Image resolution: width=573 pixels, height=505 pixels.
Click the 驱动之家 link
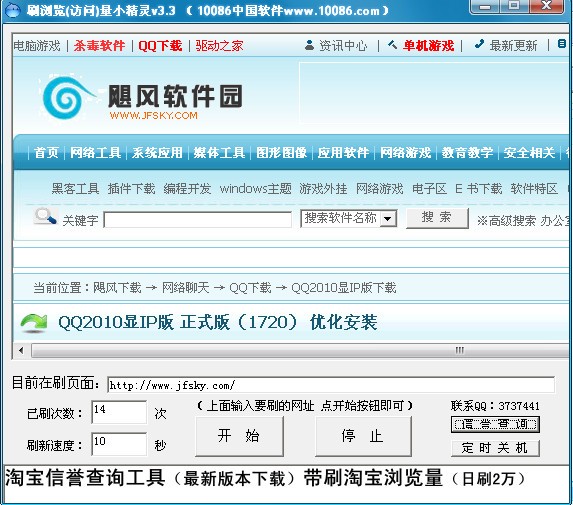[x=219, y=46]
